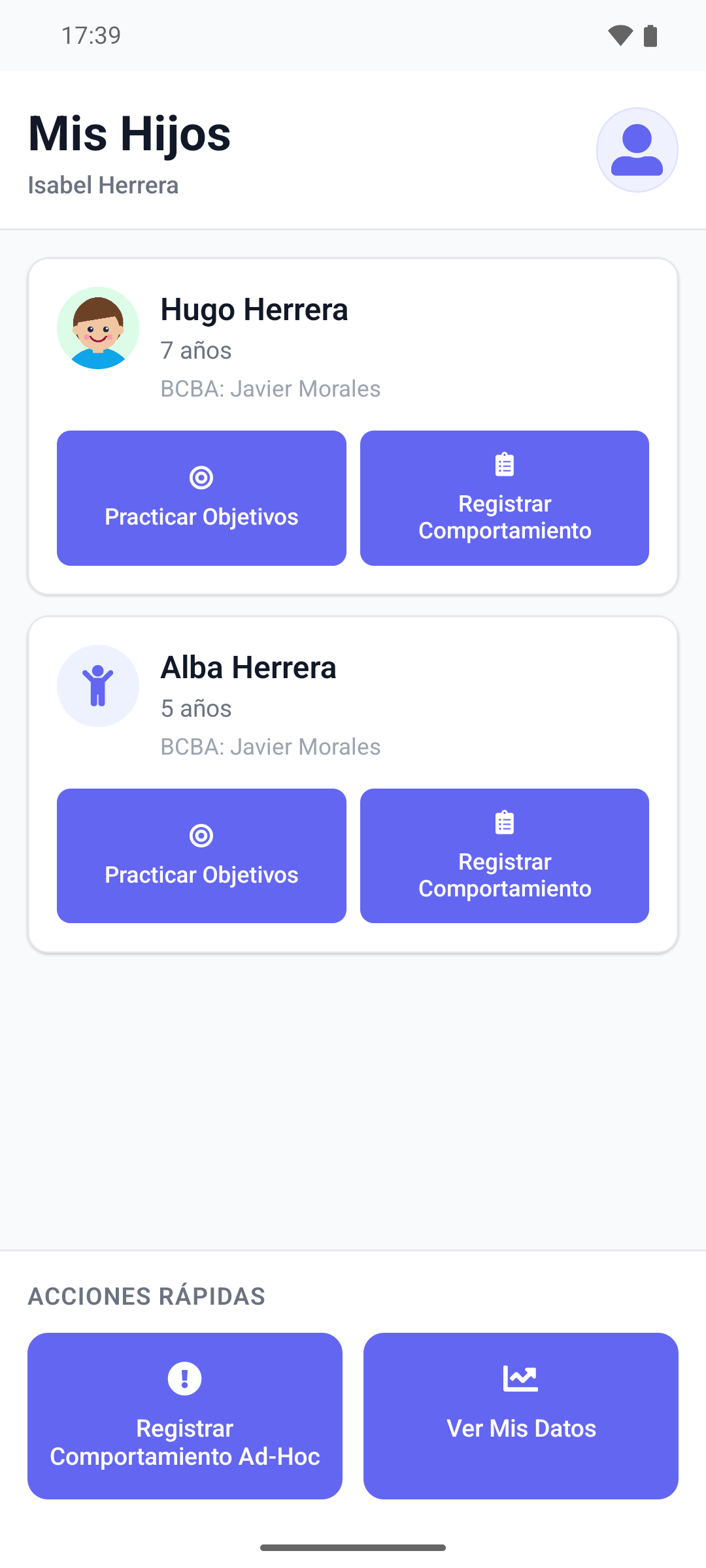Open Registrar Comportamiento for Alba Herrera
The width and height of the screenshot is (706, 1568).
(505, 856)
